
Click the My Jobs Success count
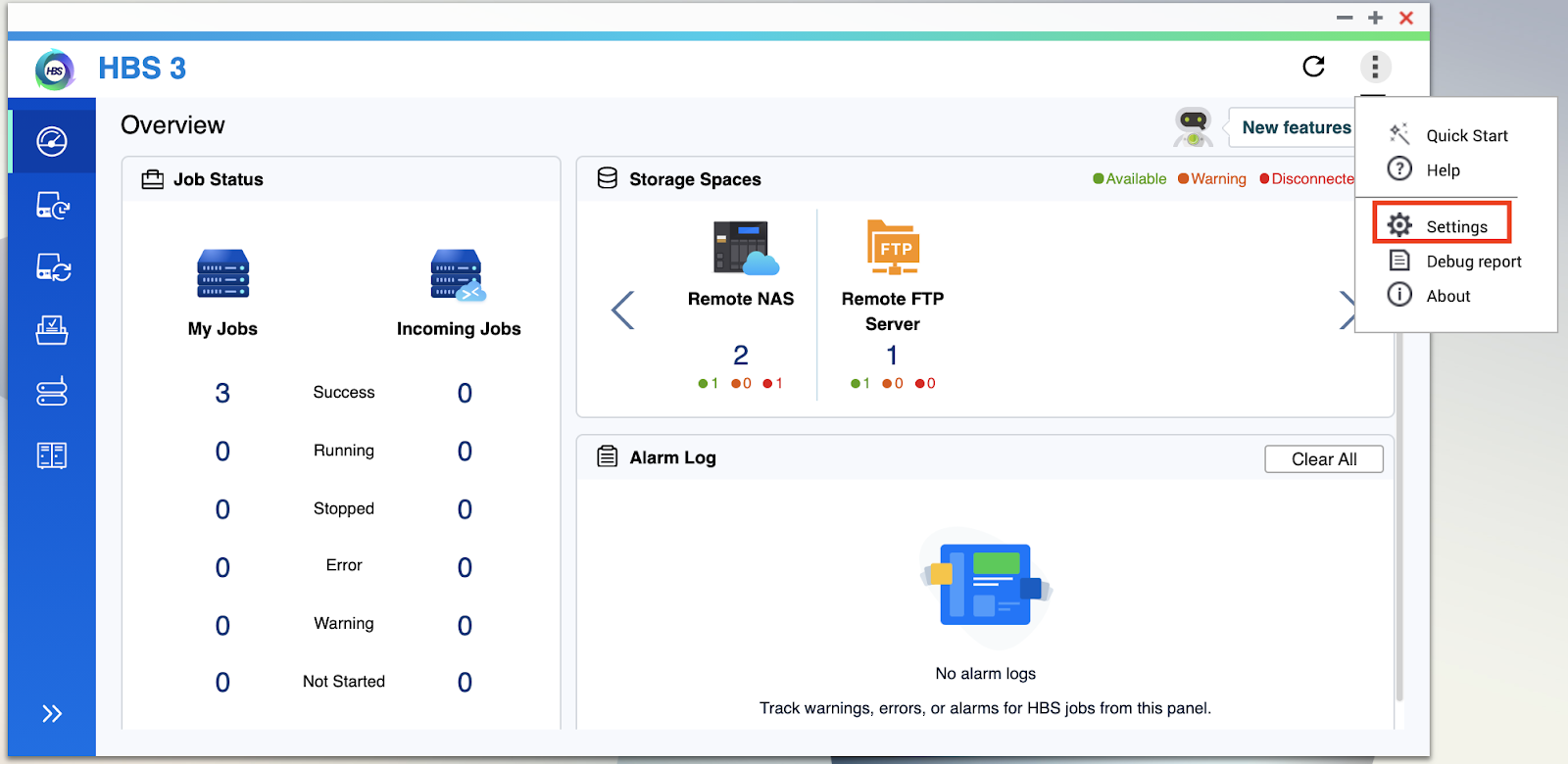click(x=222, y=393)
